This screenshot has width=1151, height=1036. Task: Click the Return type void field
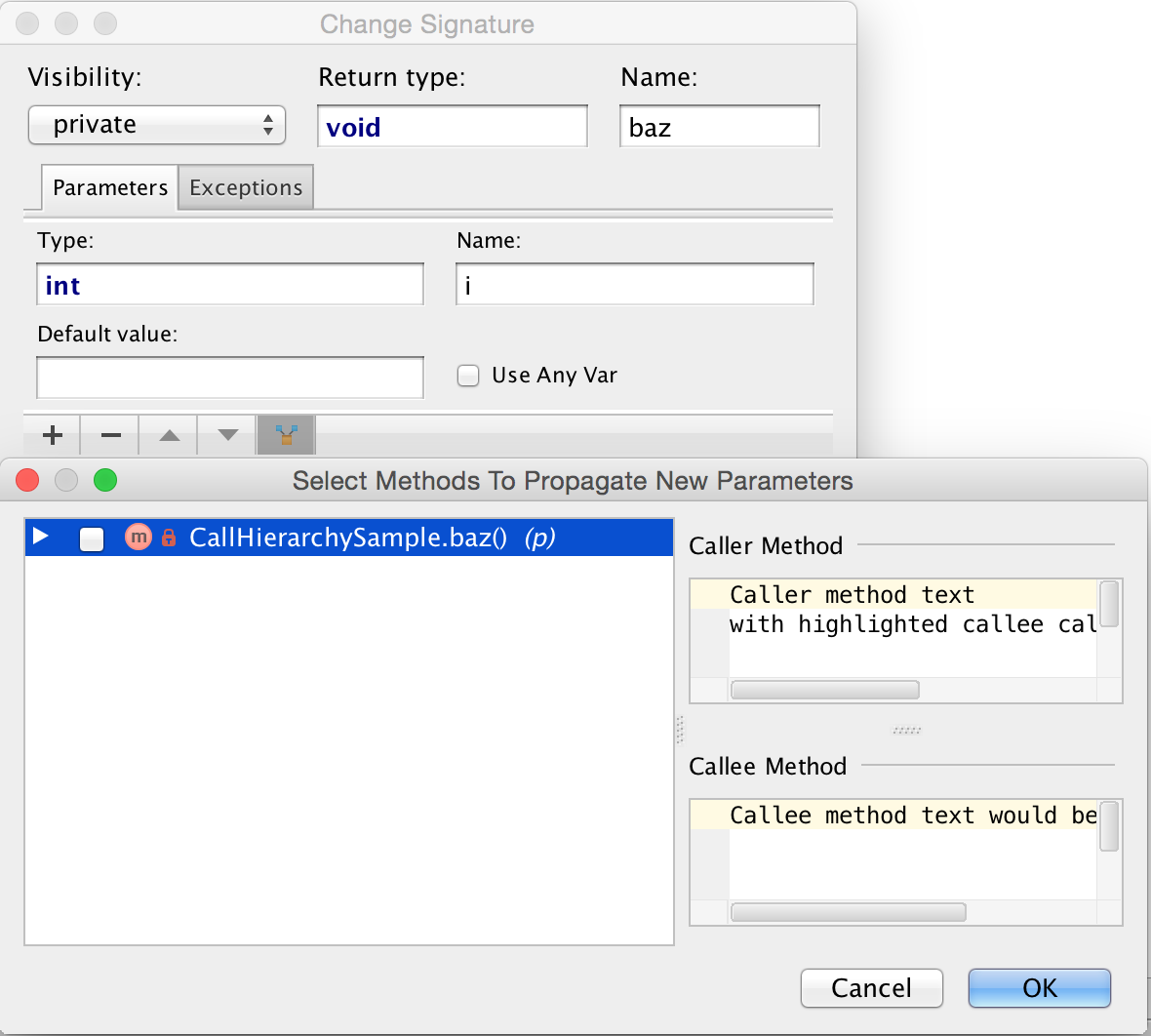453,127
